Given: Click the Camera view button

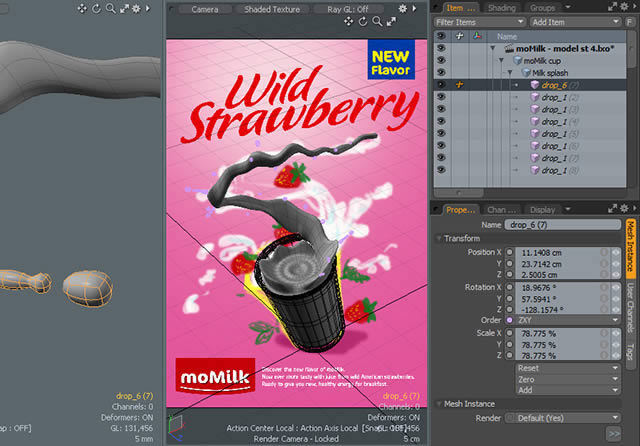Looking at the screenshot, I should [205, 9].
